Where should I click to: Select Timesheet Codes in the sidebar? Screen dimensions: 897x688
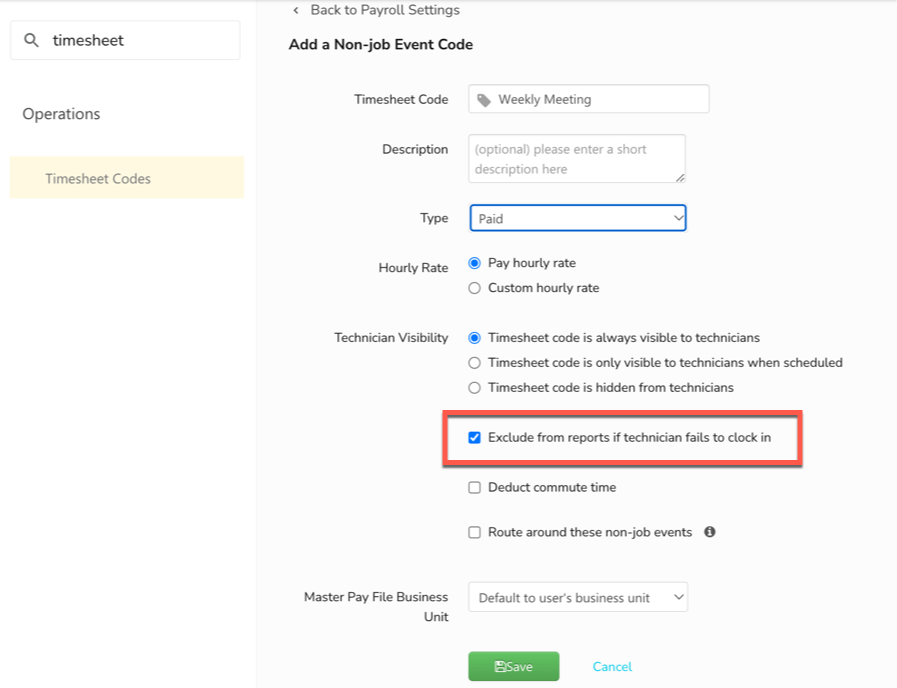coord(98,177)
